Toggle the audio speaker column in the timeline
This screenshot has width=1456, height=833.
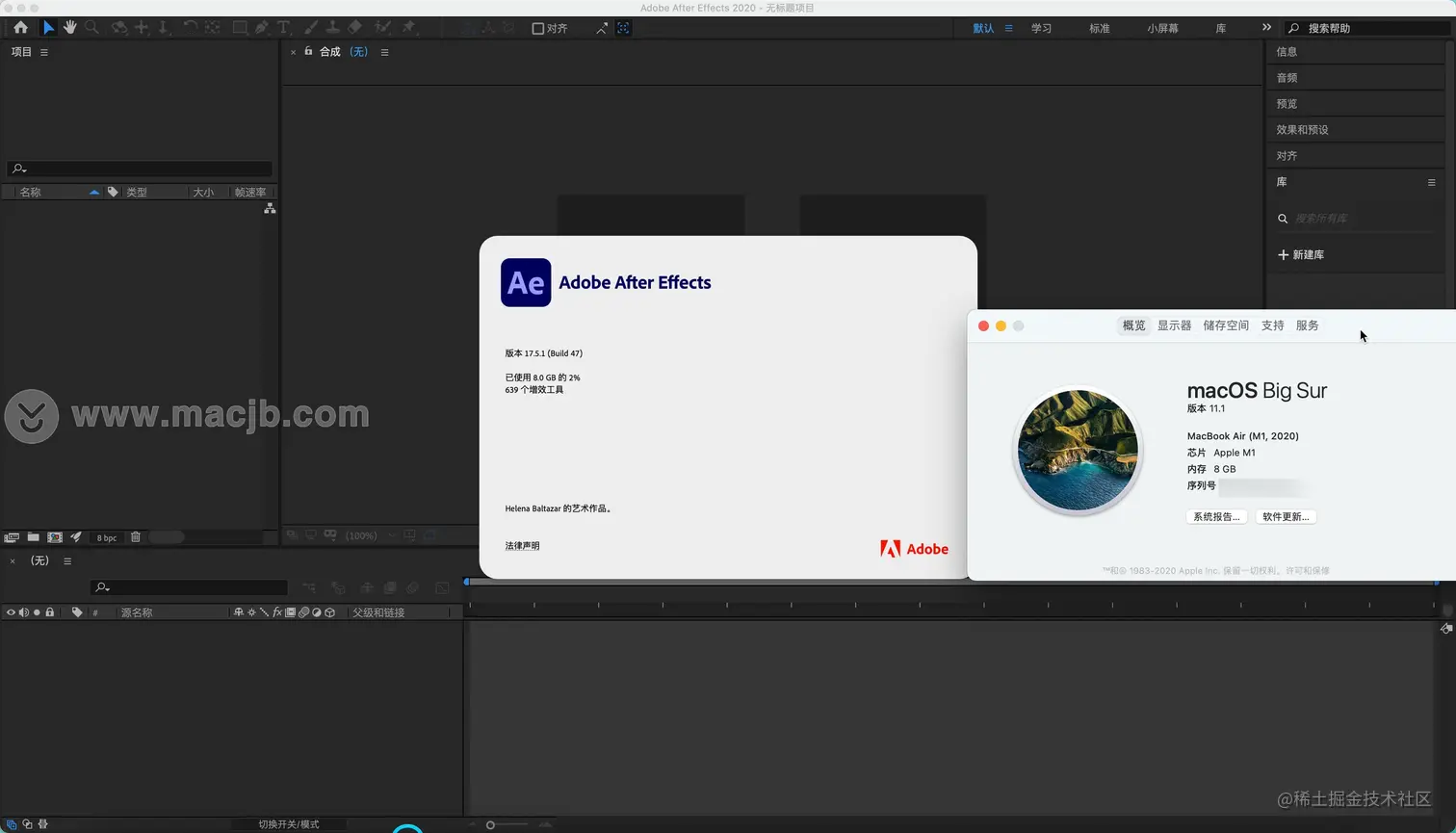click(x=23, y=612)
